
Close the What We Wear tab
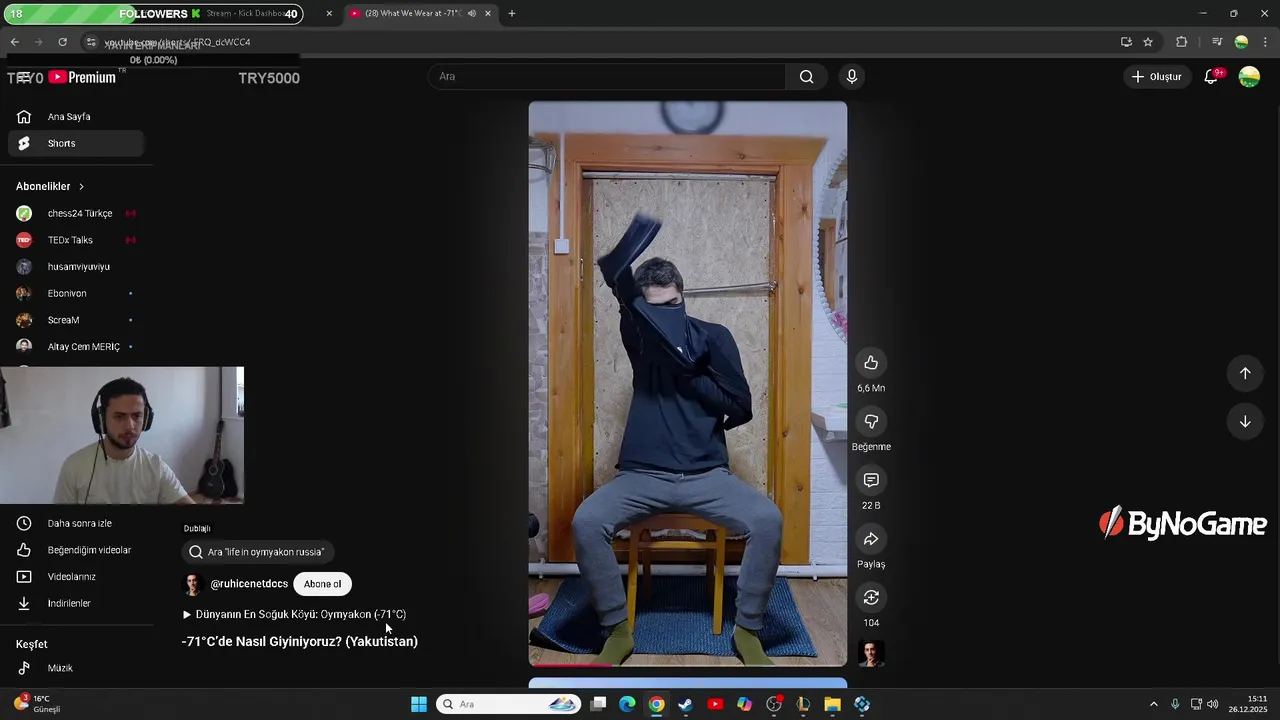tap(488, 14)
